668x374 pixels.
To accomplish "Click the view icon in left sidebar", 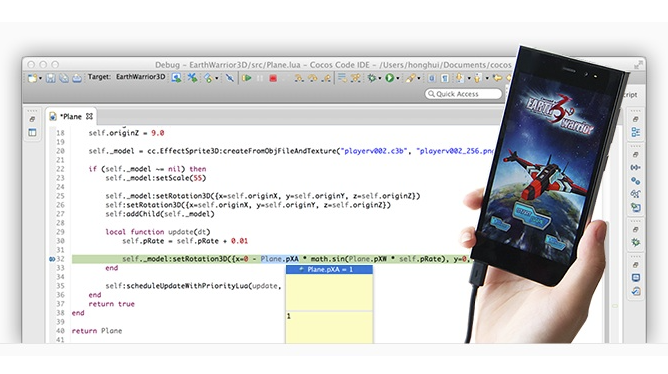I will coord(32,132).
